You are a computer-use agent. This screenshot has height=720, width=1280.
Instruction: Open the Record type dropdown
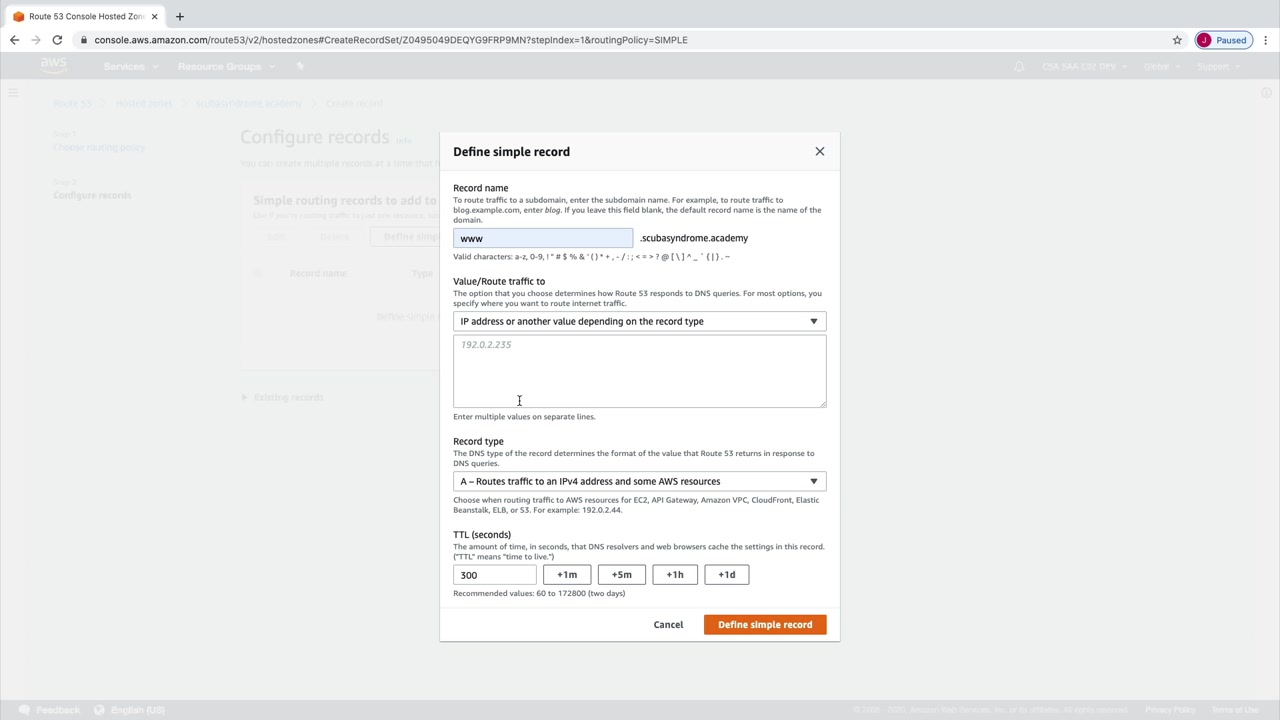[640, 481]
